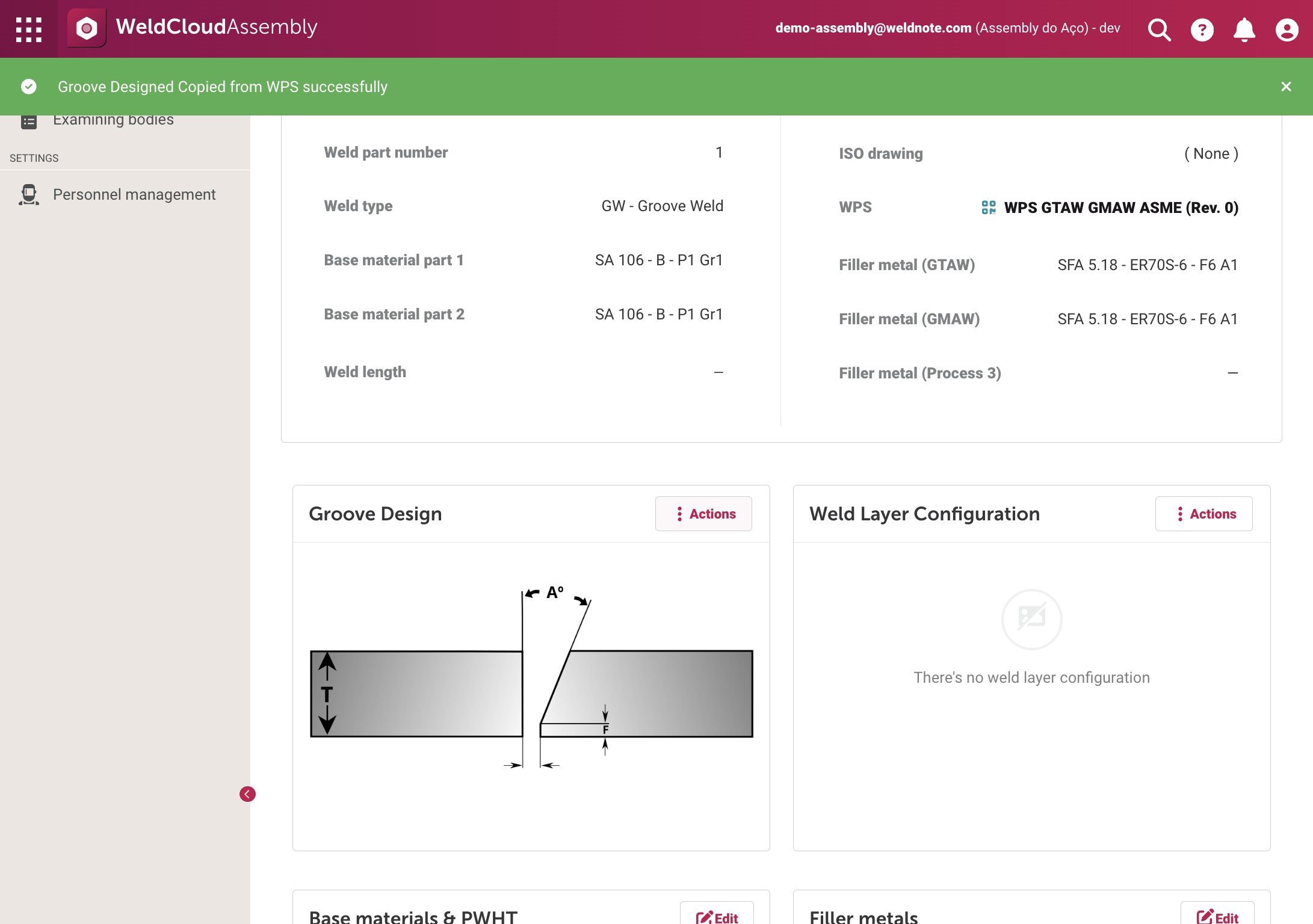The height and width of the screenshot is (924, 1313).
Task: Open notifications bell icon
Action: pos(1244,29)
